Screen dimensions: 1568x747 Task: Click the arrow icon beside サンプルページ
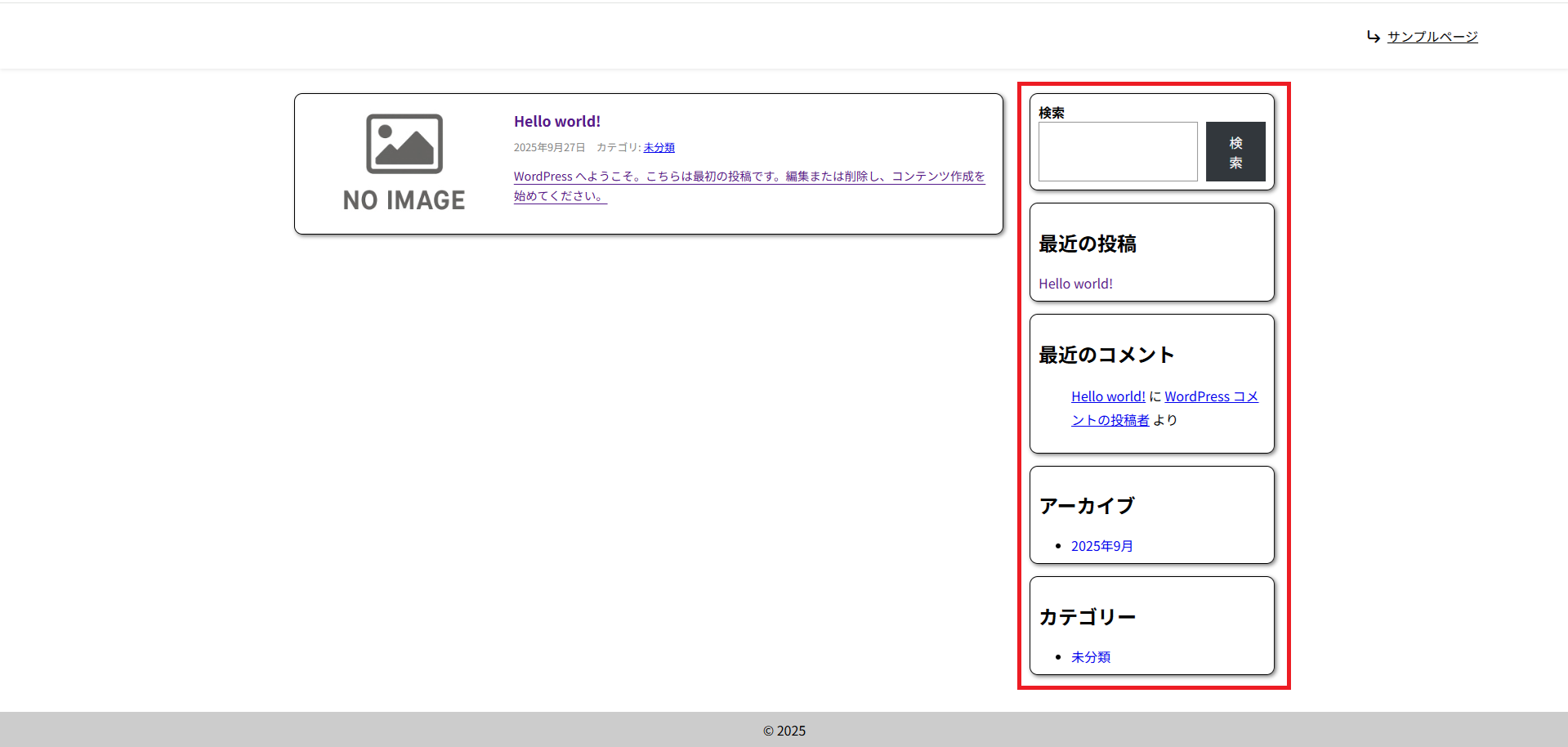coord(1373,37)
